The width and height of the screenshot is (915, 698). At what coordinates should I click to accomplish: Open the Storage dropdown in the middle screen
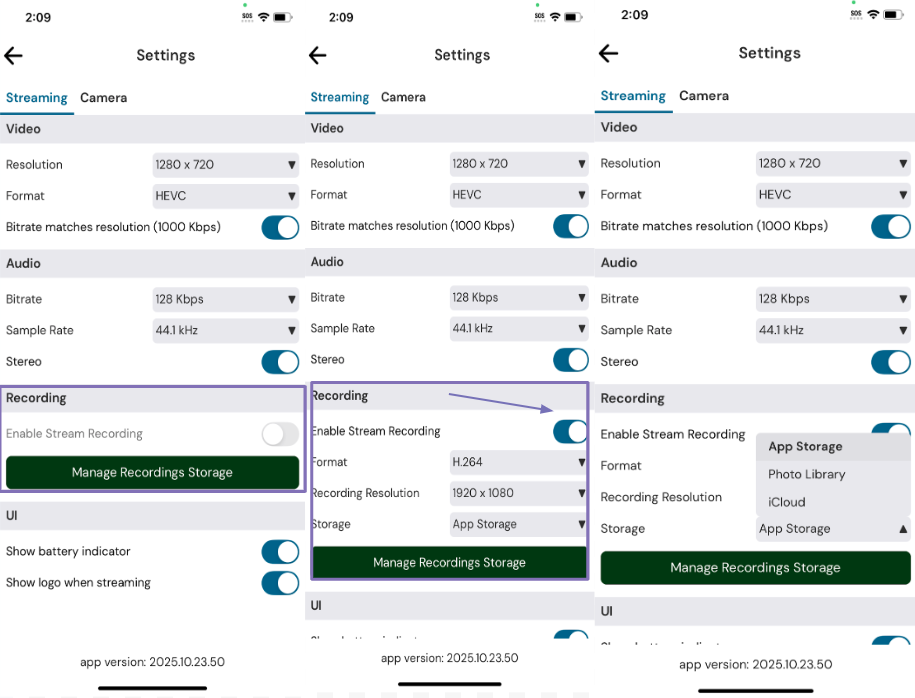pyautogui.click(x=518, y=524)
